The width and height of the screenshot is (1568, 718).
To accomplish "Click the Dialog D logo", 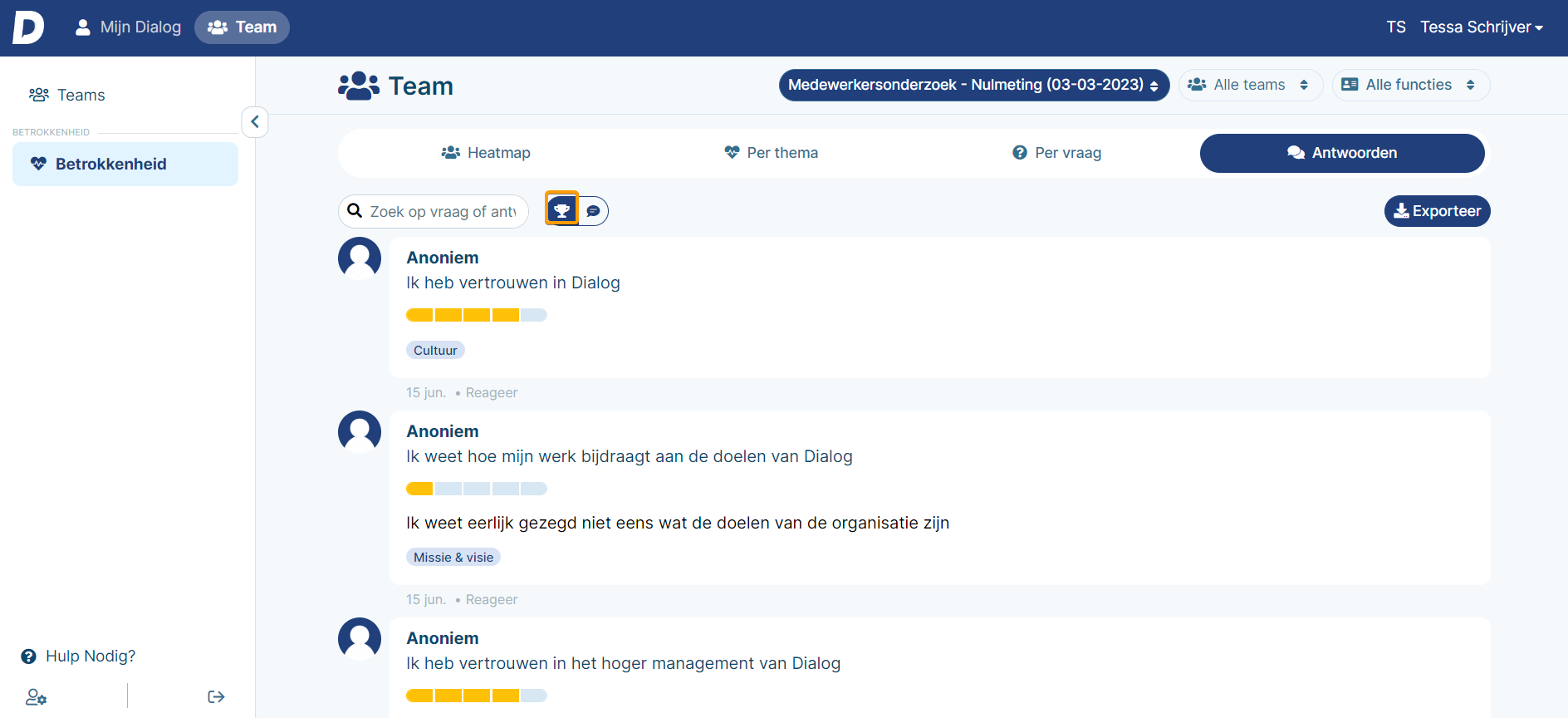I will pos(28,27).
